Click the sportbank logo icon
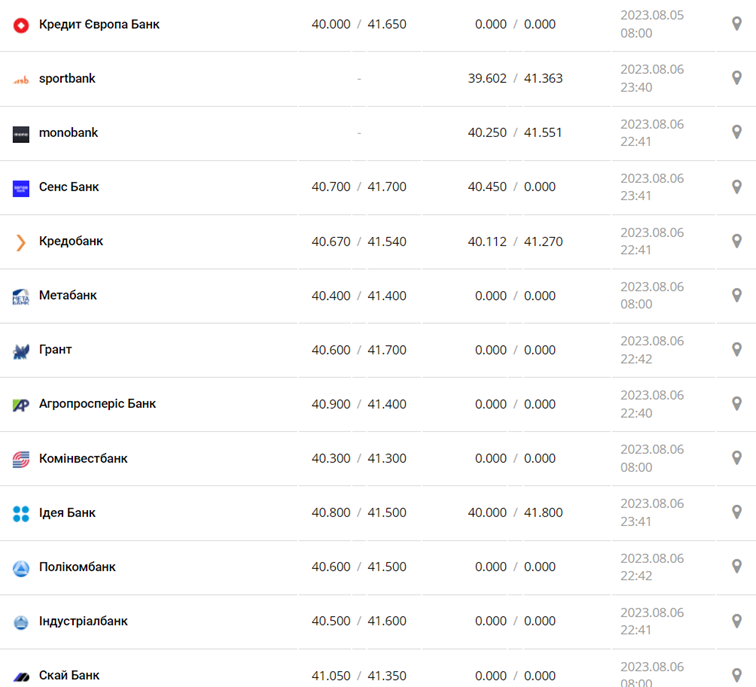Screen dimensions: 756x687 point(21,80)
